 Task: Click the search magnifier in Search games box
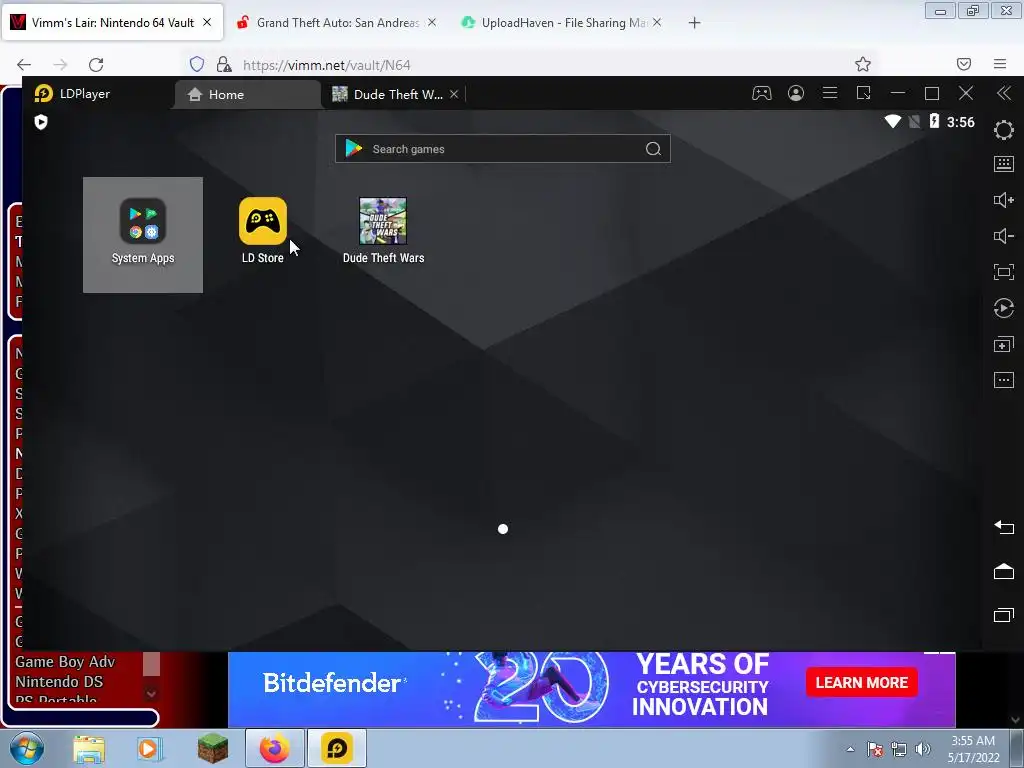point(653,149)
